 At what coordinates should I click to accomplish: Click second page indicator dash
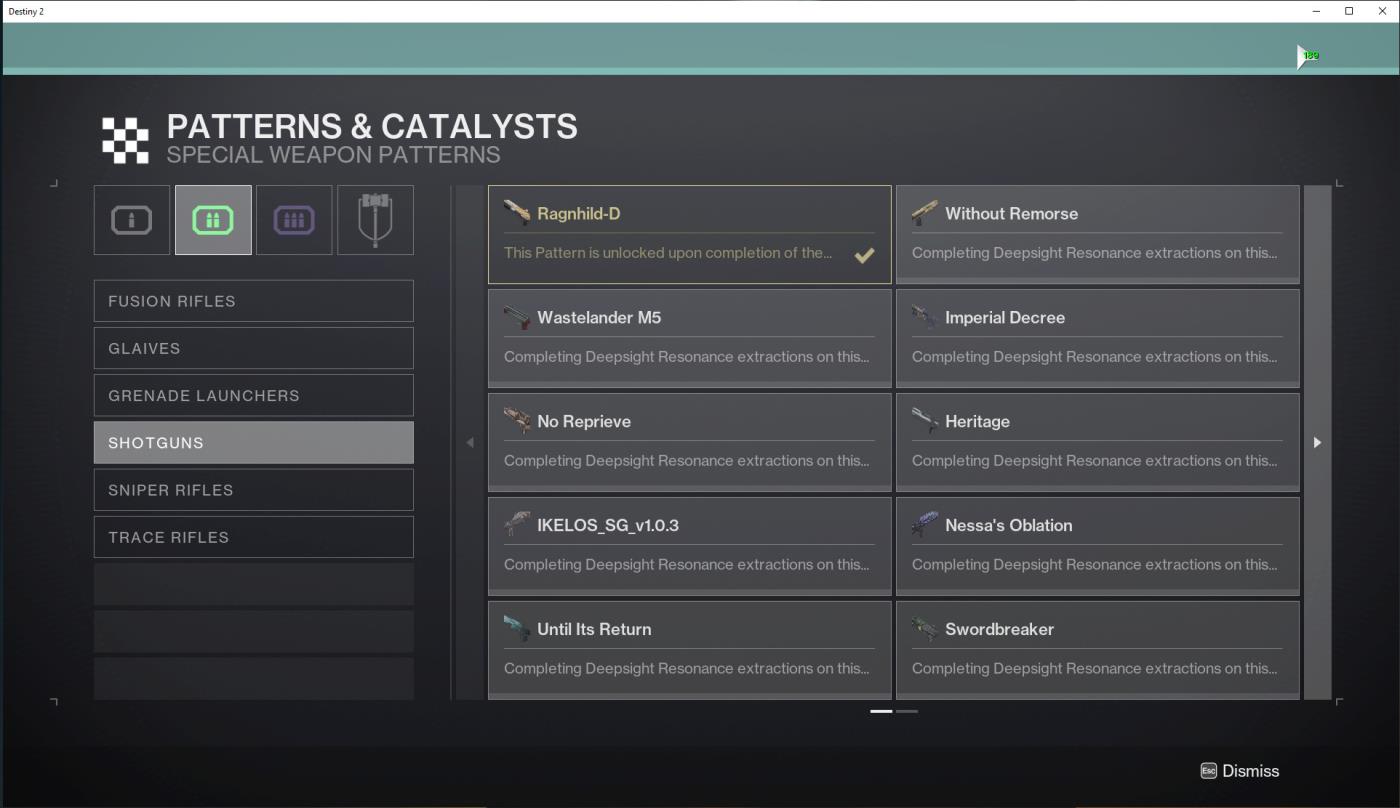click(x=907, y=711)
